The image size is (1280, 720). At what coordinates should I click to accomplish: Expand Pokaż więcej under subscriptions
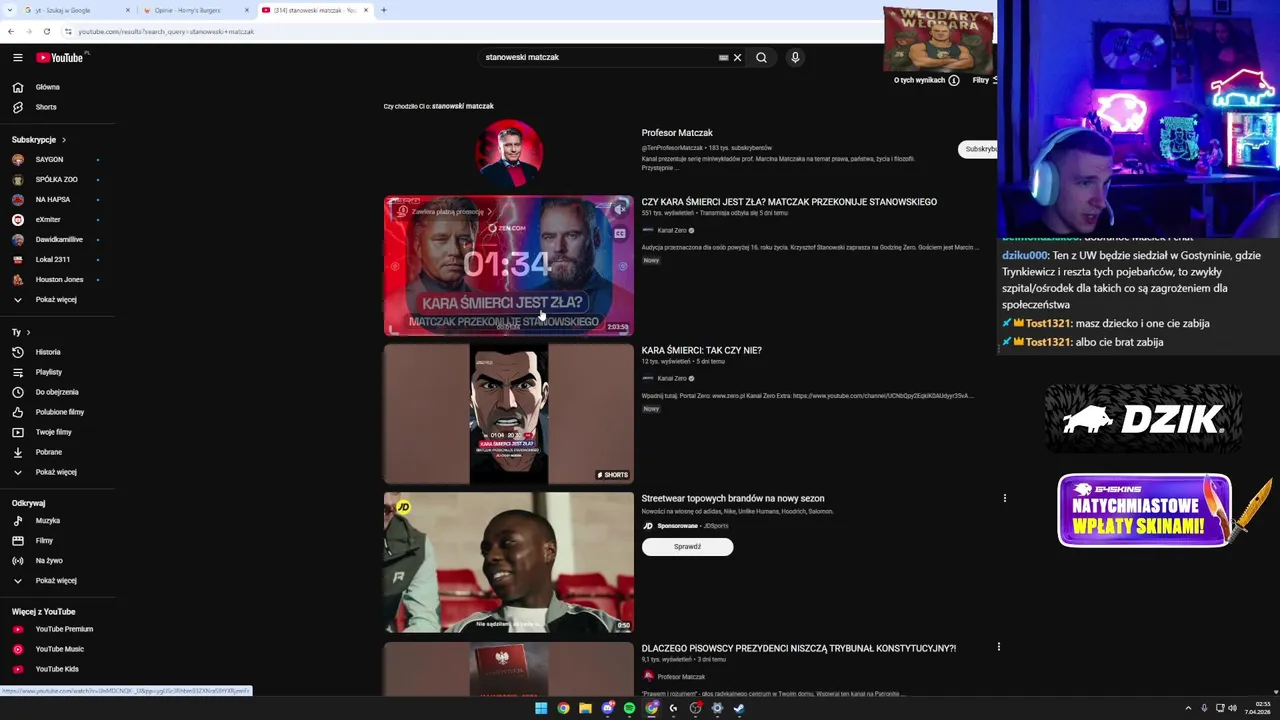point(58,299)
